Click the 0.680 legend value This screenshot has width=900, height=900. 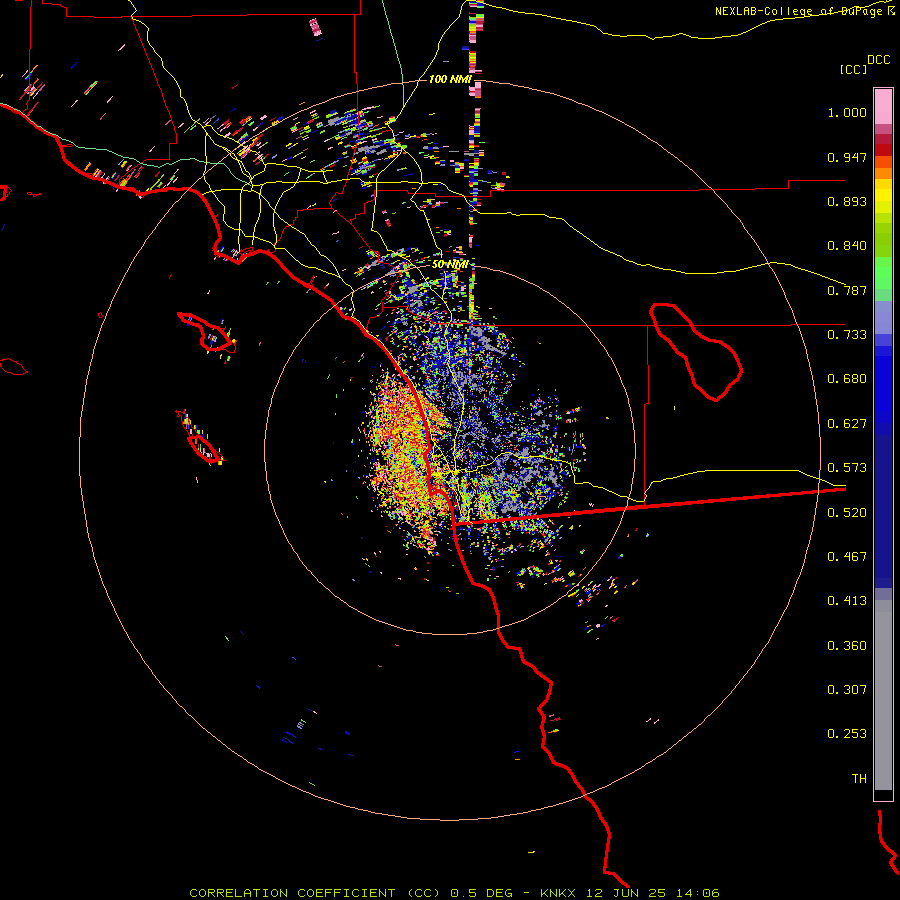click(x=847, y=379)
